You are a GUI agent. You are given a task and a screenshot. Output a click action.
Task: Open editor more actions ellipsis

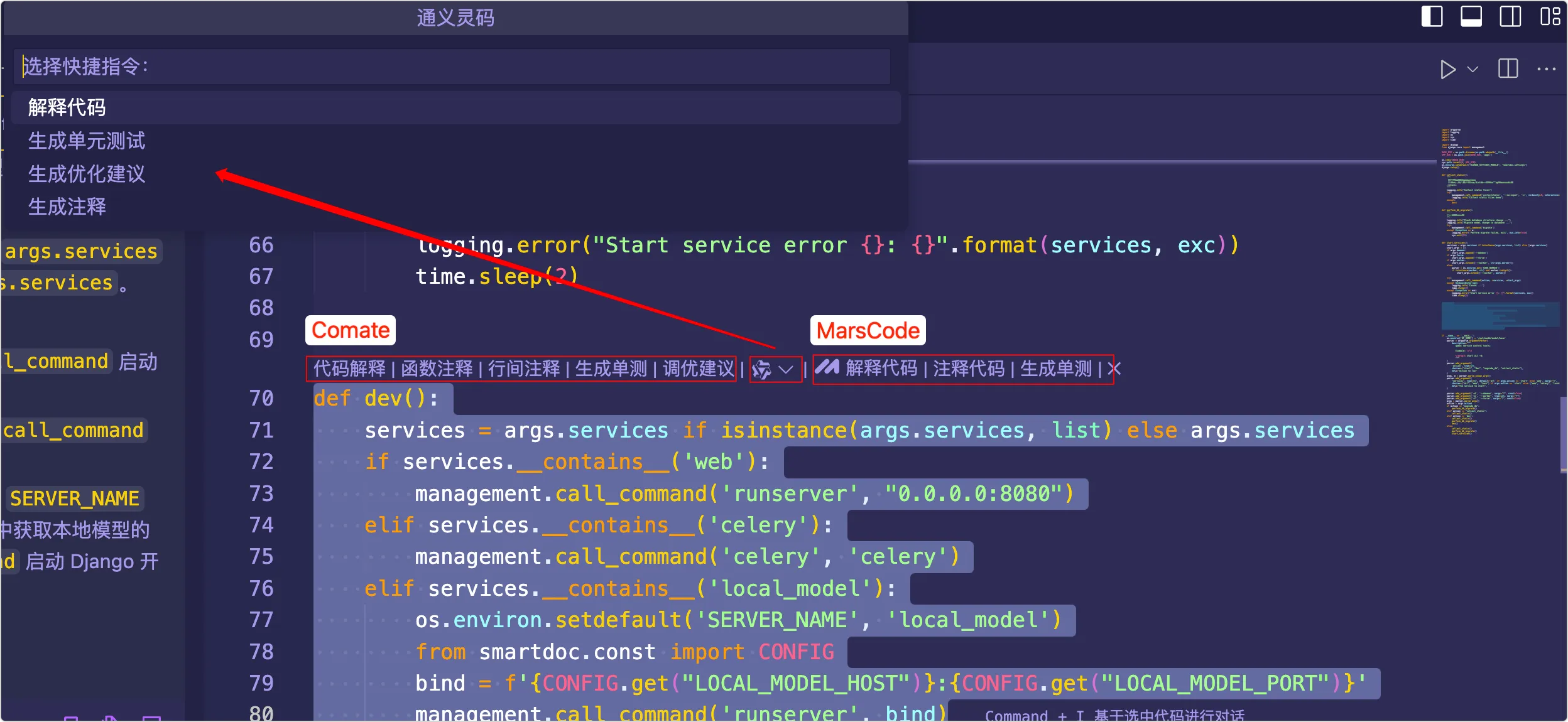1546,69
